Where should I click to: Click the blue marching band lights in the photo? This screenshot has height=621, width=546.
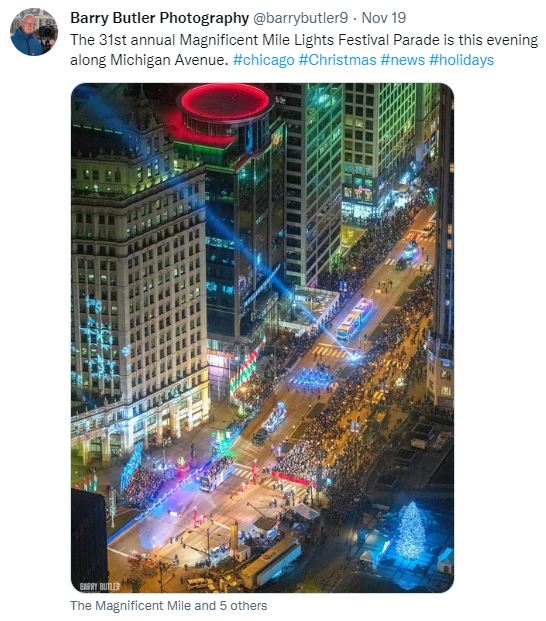click(x=312, y=379)
